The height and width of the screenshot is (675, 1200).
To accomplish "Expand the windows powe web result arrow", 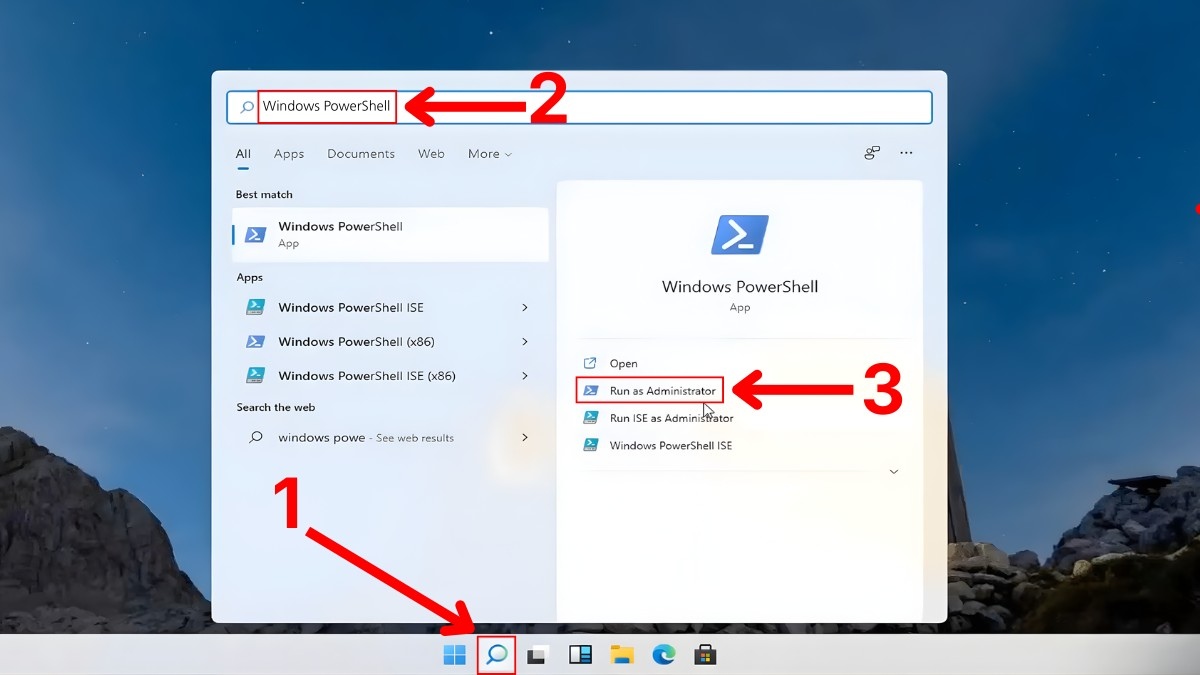I will point(525,437).
